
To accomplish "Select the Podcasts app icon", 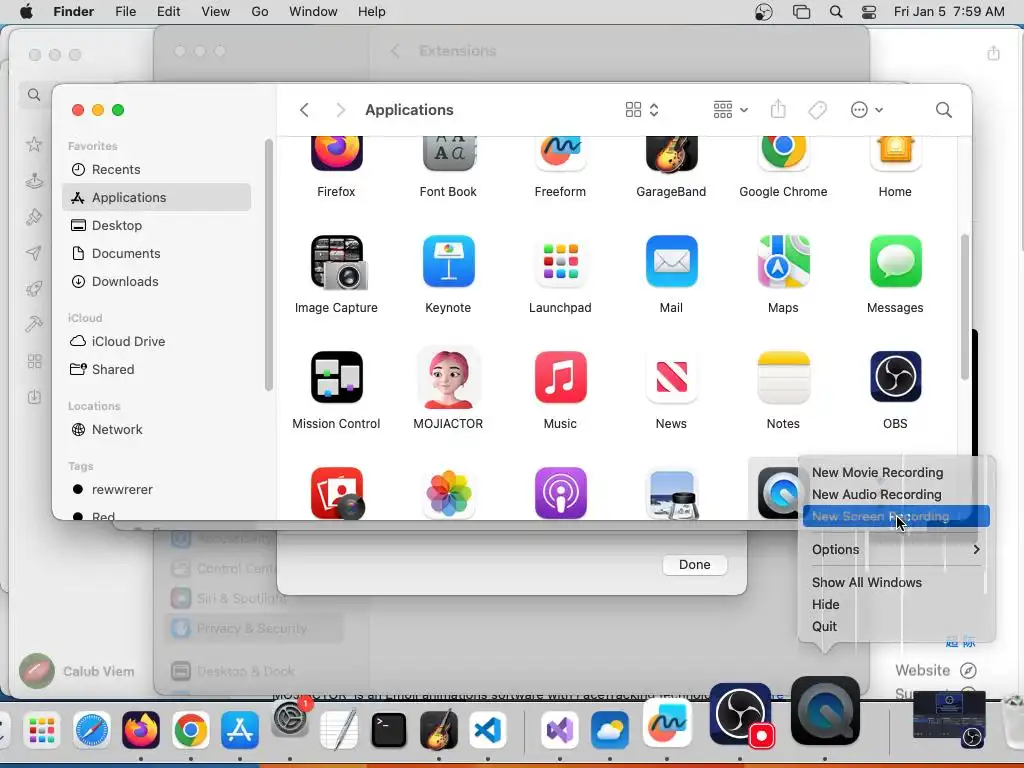I will coord(560,493).
